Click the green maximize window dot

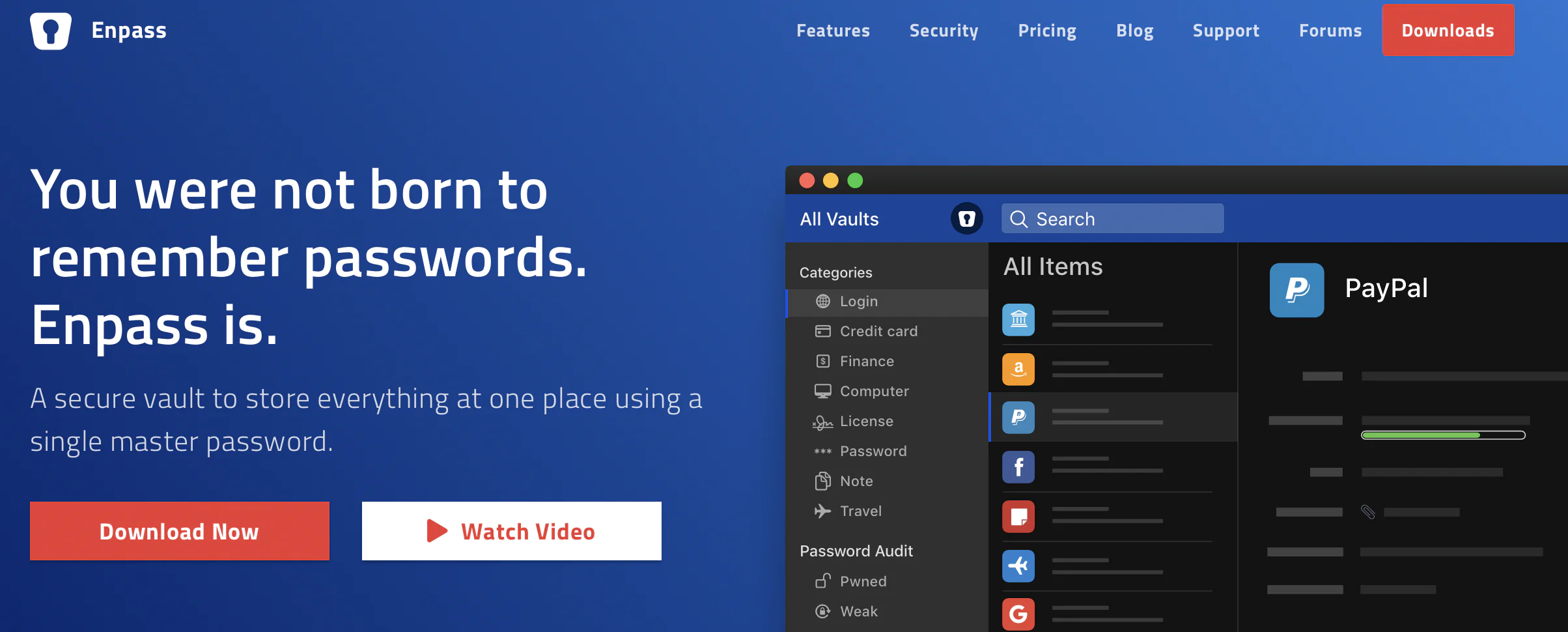pyautogui.click(x=855, y=180)
